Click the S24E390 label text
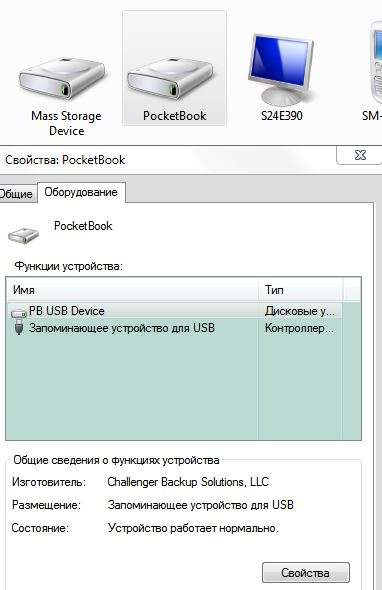This screenshot has width=382, height=590. coord(282,116)
